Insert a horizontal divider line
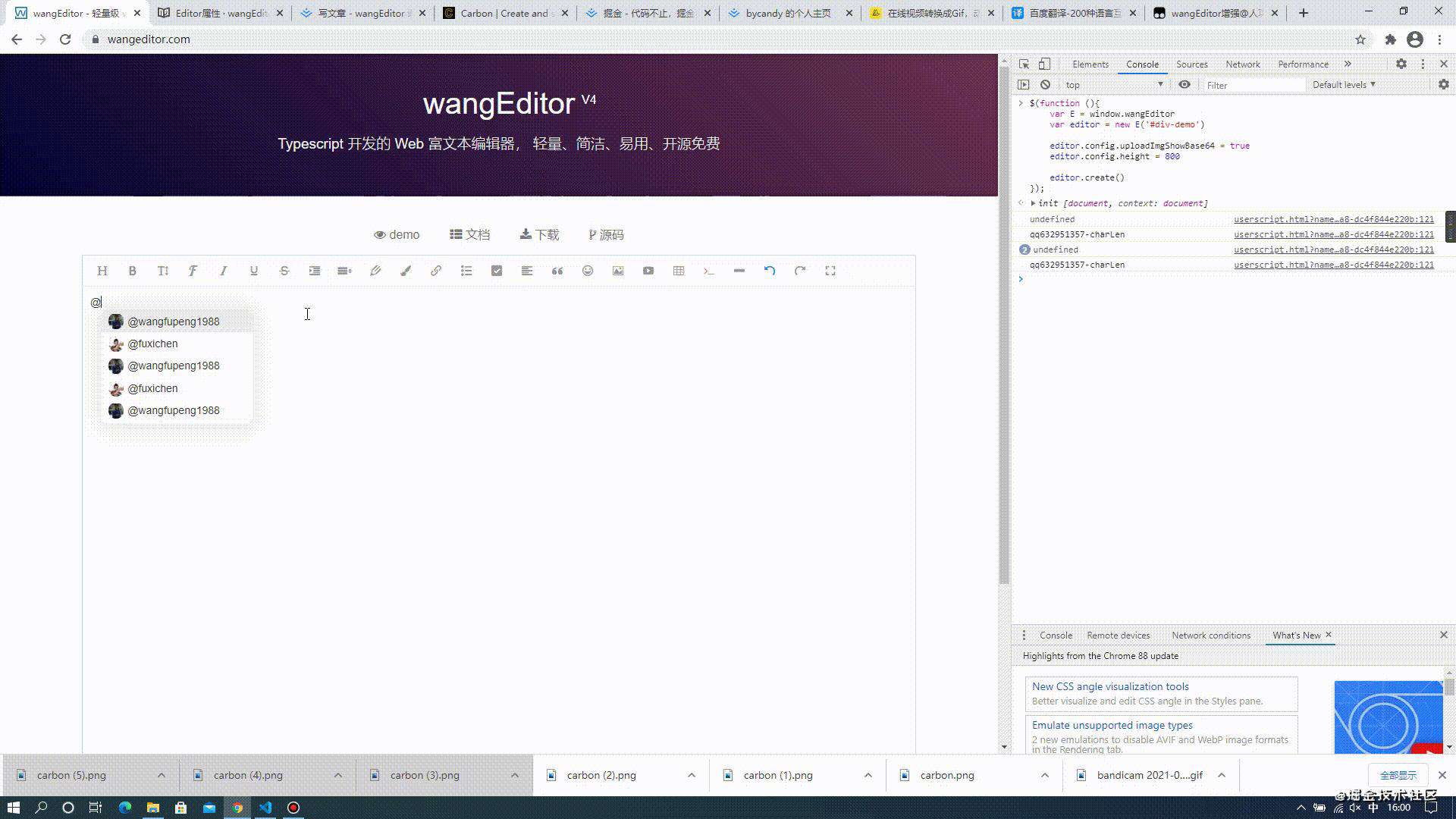The width and height of the screenshot is (1456, 819). click(x=739, y=271)
